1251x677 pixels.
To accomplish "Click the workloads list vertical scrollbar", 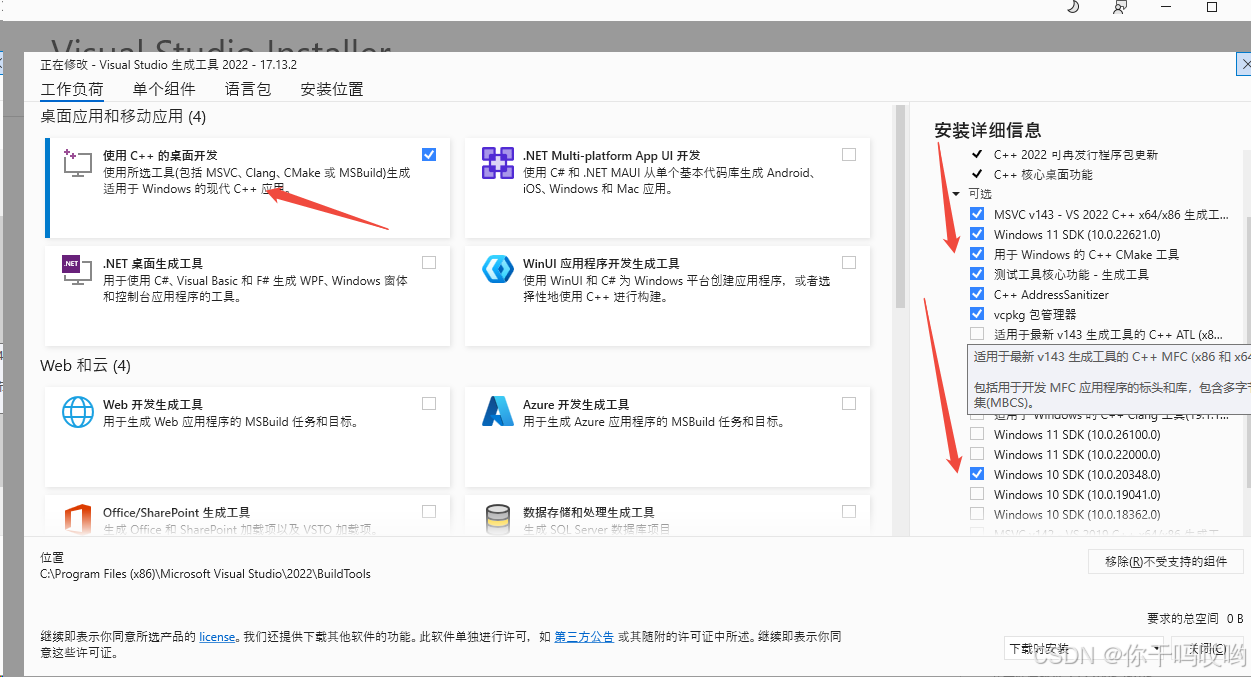I will click(x=900, y=205).
